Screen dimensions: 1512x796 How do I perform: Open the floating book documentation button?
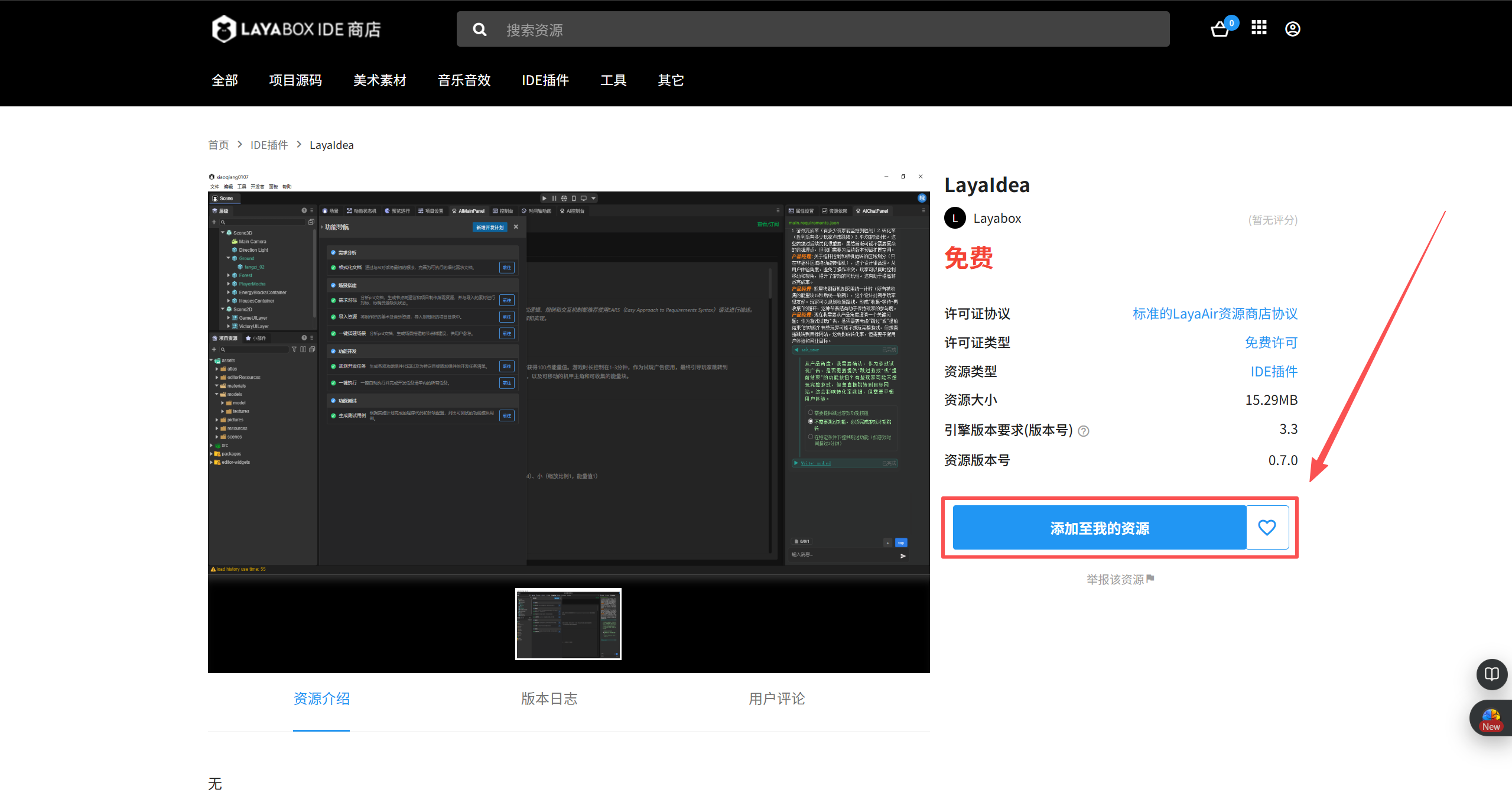(x=1492, y=674)
